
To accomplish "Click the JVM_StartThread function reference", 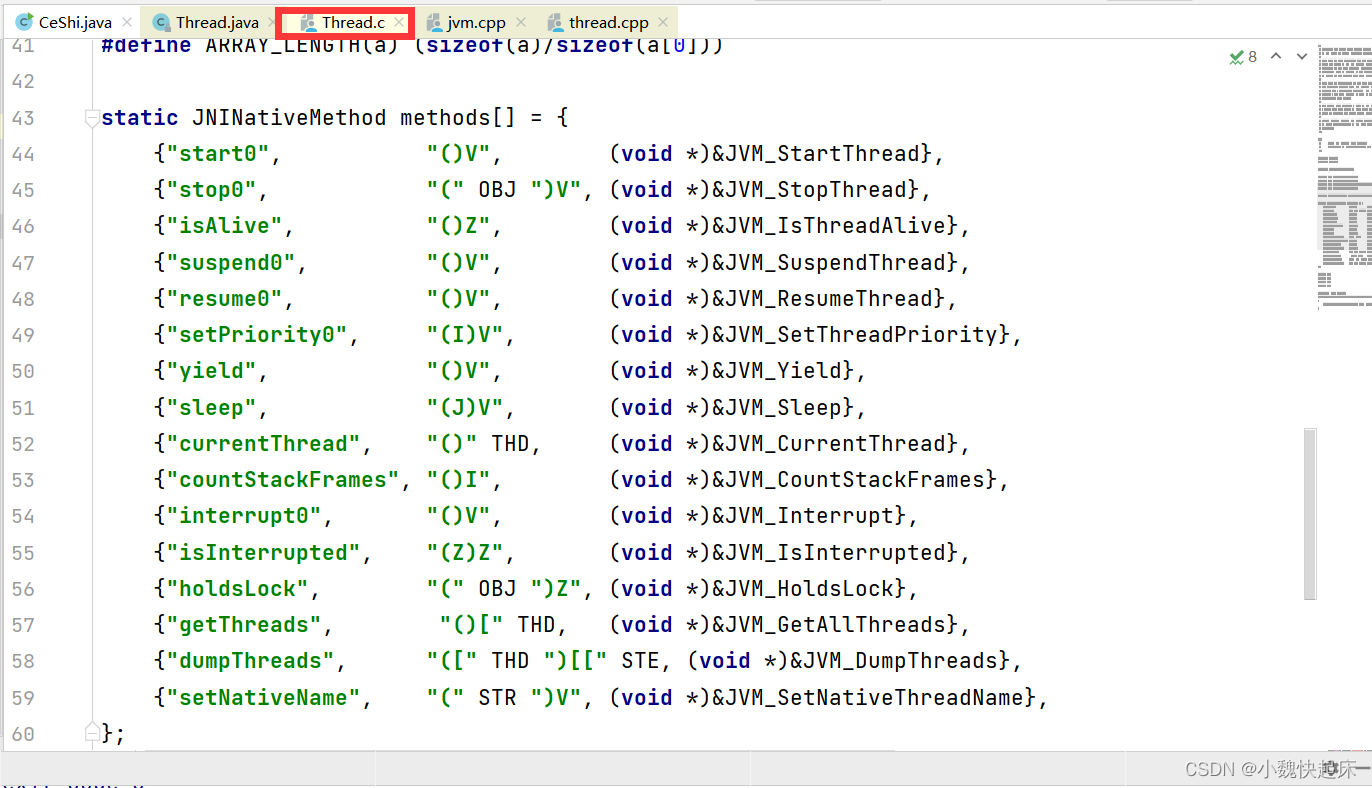I will 822,154.
